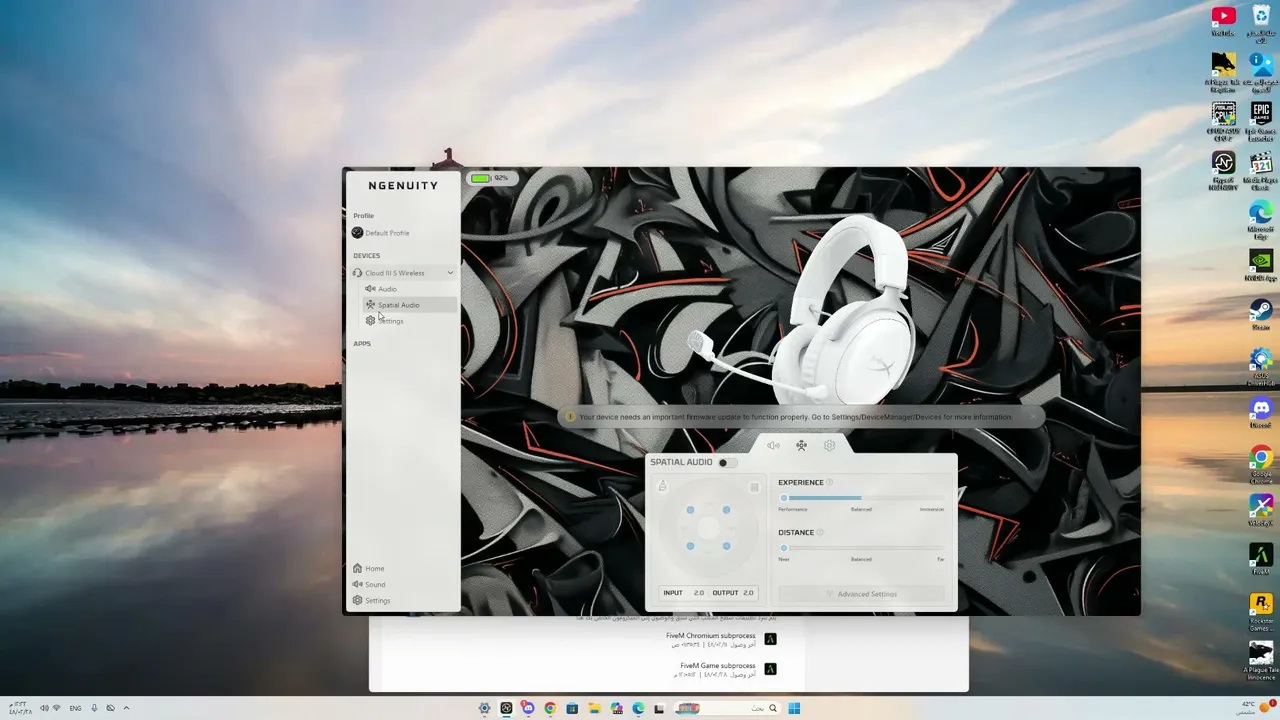Open the NVIDIA App desktop shortcut
This screenshot has height=720, width=1280.
coord(1261,266)
